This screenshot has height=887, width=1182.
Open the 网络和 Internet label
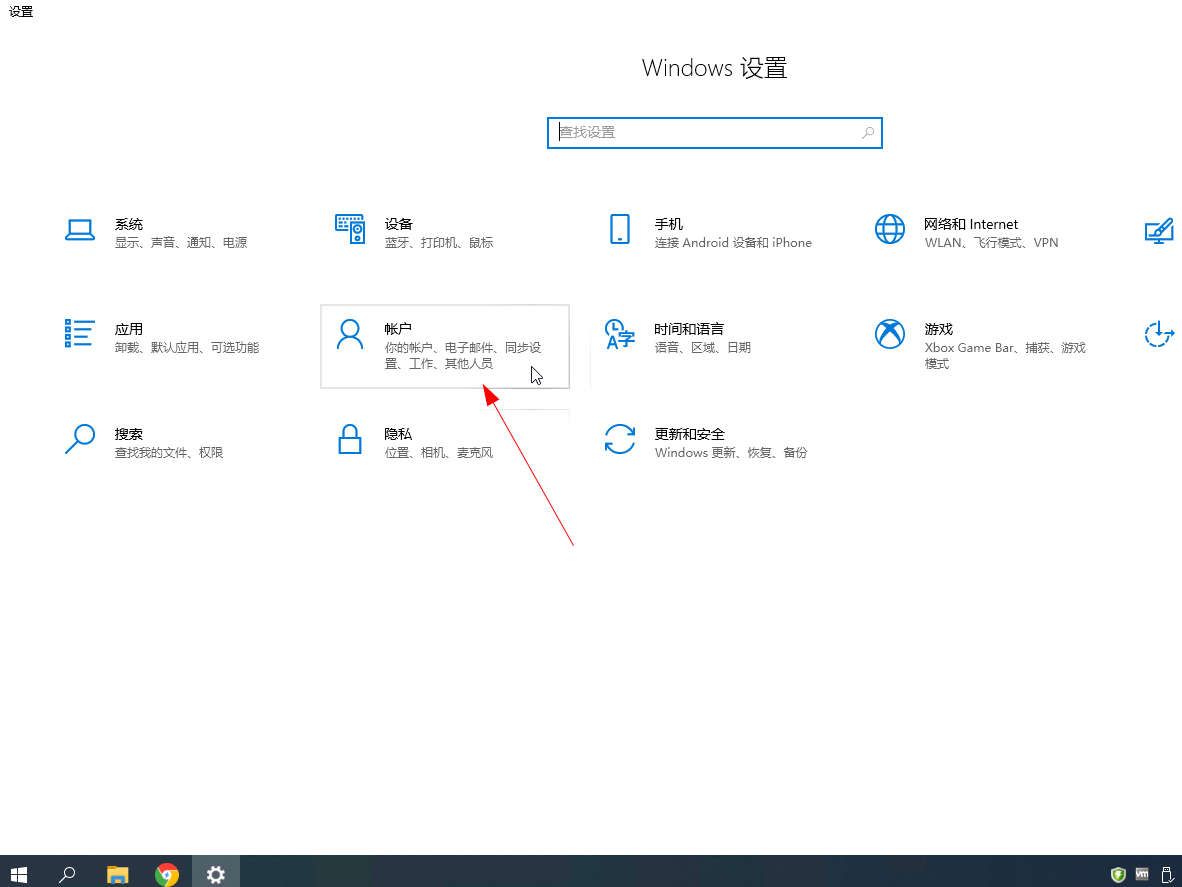coord(971,224)
